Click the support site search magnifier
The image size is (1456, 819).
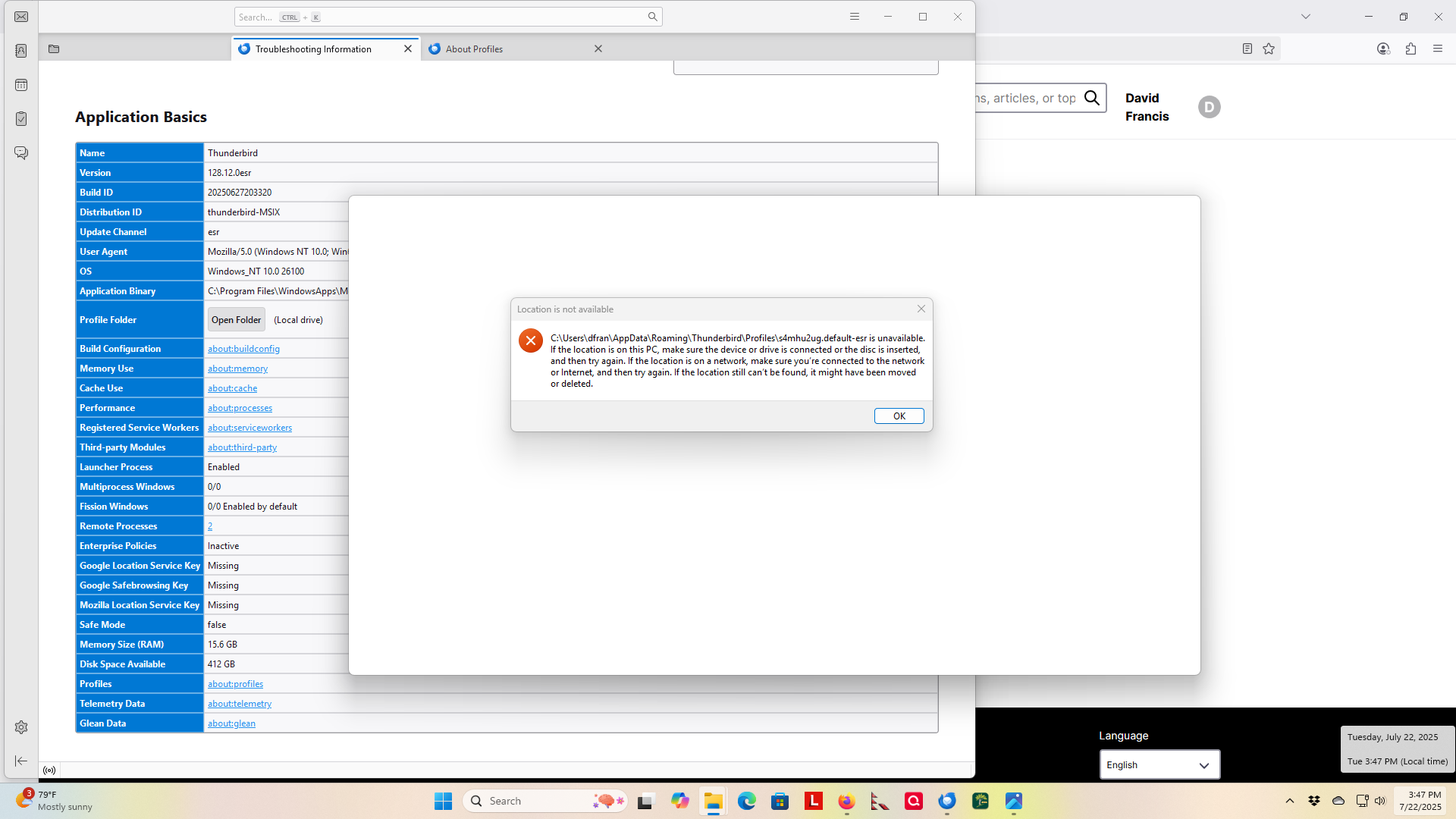tap(1092, 98)
